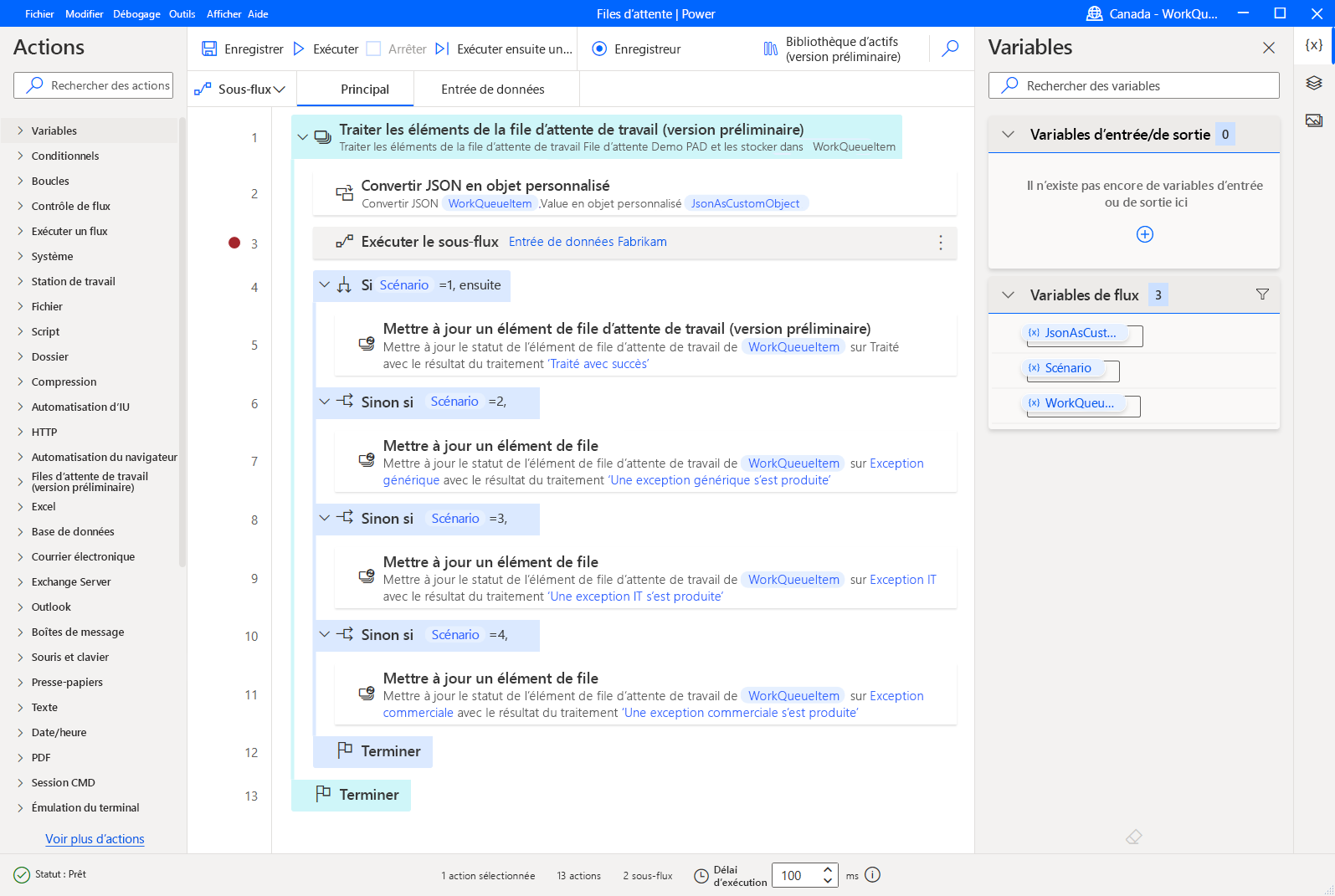Open the Débogage menu
Screen dimensions: 1335x896
pos(136,13)
